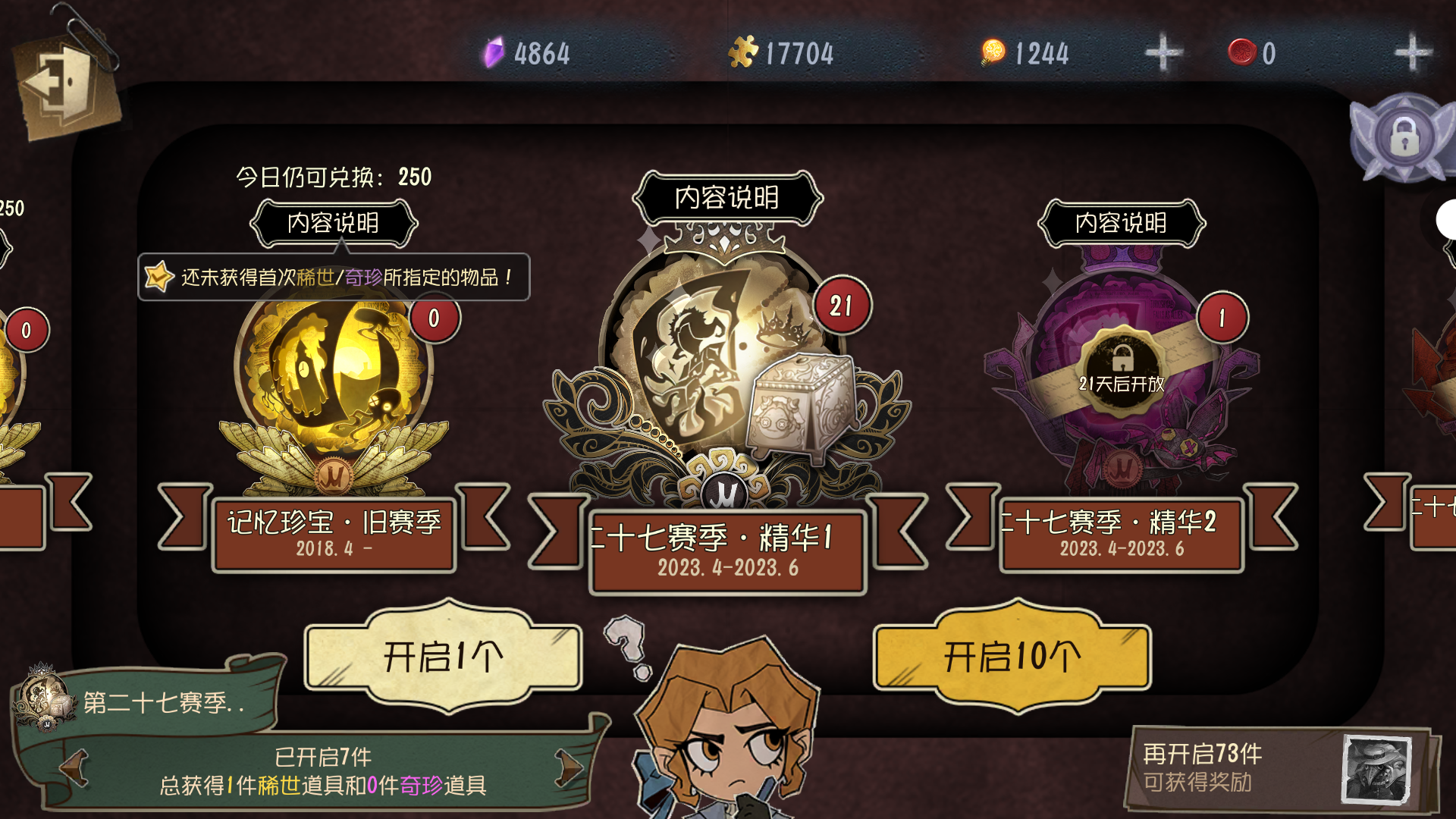Go to next record with right arrow
1456x819 pixels.
[x=569, y=767]
